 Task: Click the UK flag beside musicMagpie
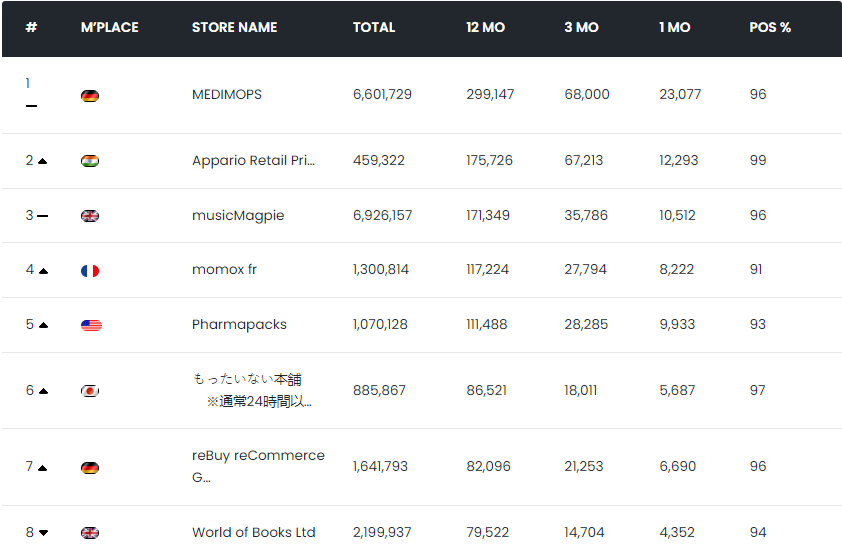pos(90,216)
